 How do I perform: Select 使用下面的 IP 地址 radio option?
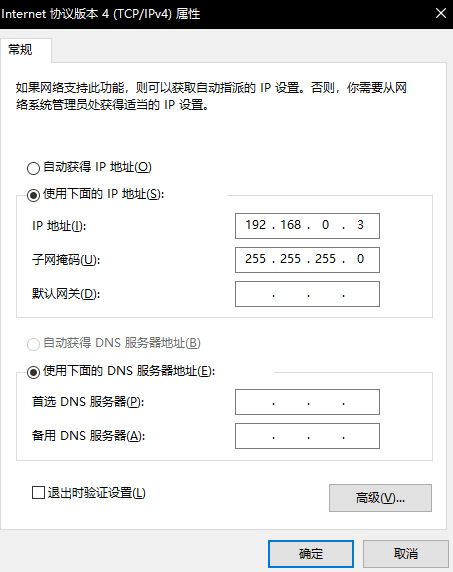[x=34, y=195]
